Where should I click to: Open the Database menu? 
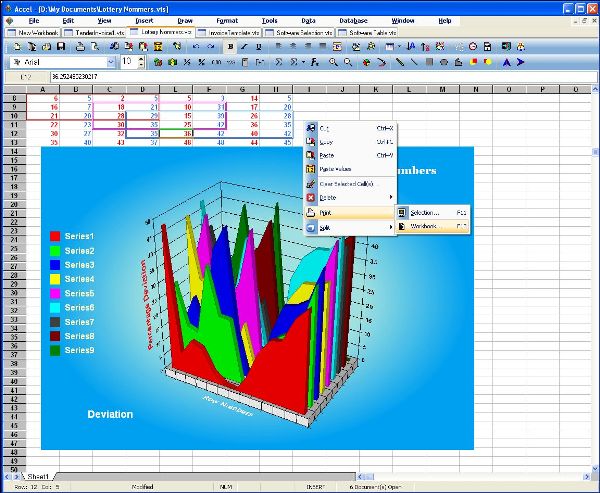[x=354, y=21]
